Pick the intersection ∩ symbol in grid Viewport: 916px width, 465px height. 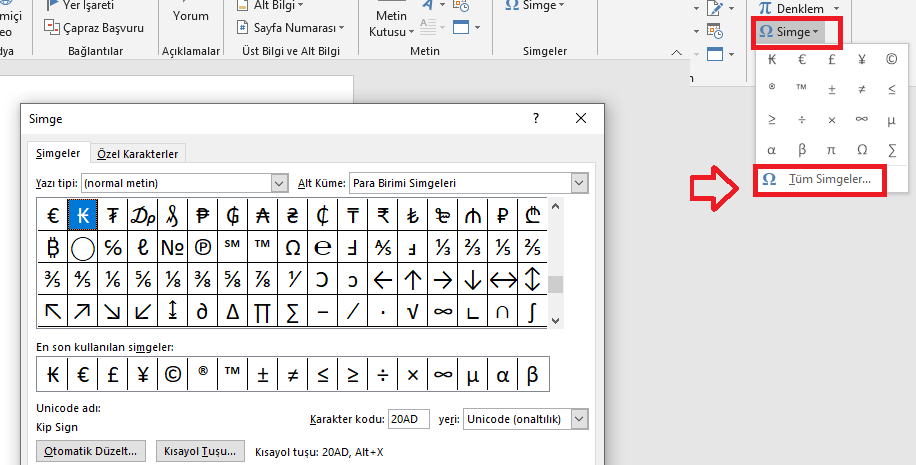pos(502,311)
